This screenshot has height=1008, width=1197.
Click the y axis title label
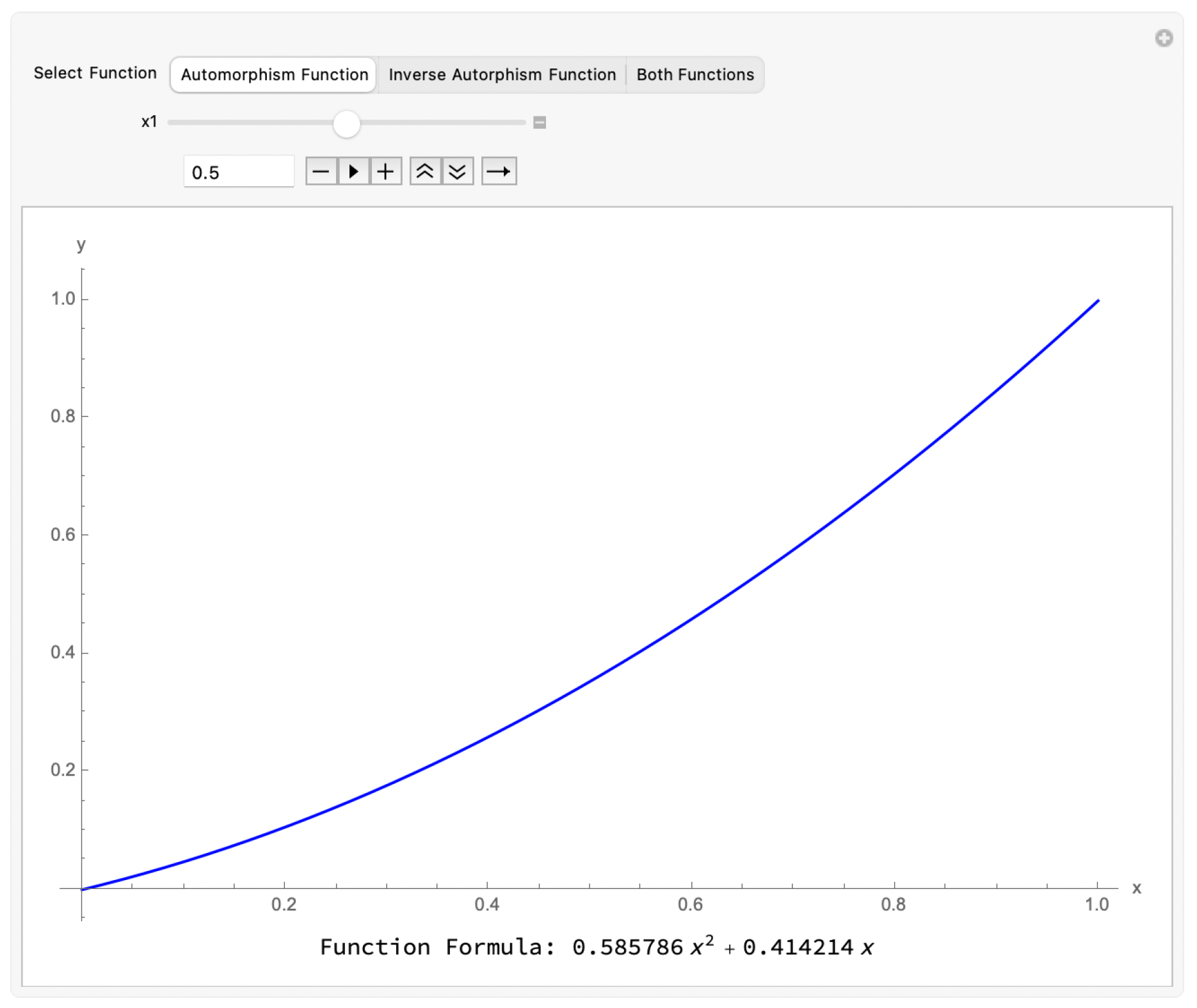pyautogui.click(x=81, y=244)
